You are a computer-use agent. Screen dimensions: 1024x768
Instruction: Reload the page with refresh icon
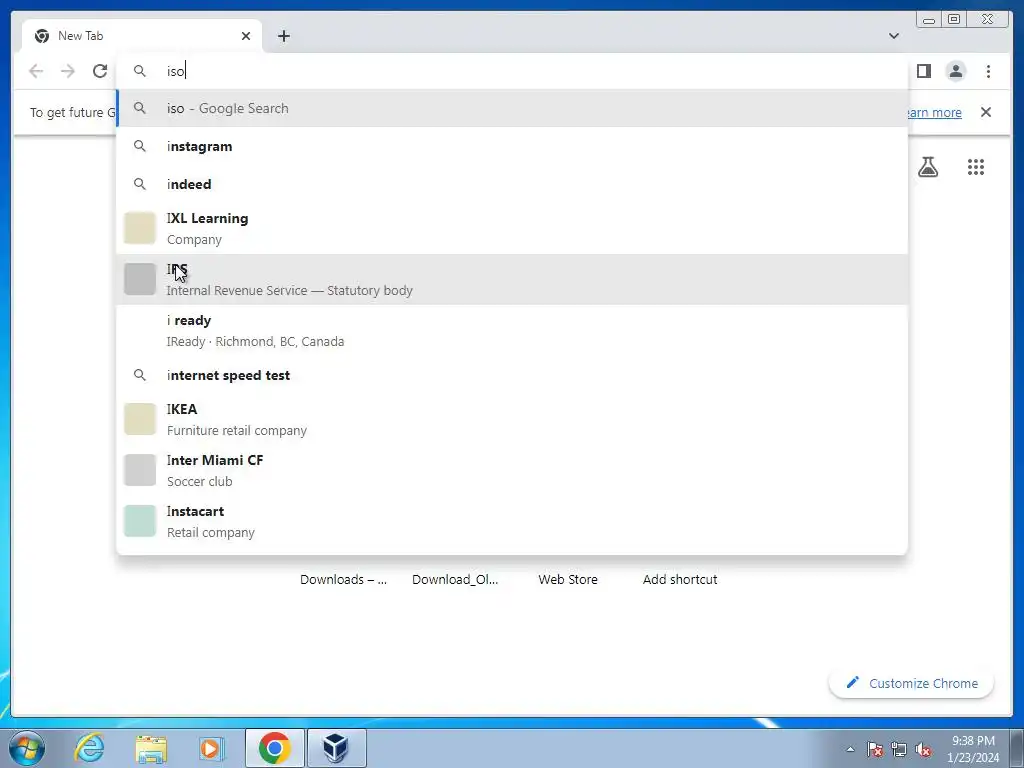pyautogui.click(x=100, y=71)
